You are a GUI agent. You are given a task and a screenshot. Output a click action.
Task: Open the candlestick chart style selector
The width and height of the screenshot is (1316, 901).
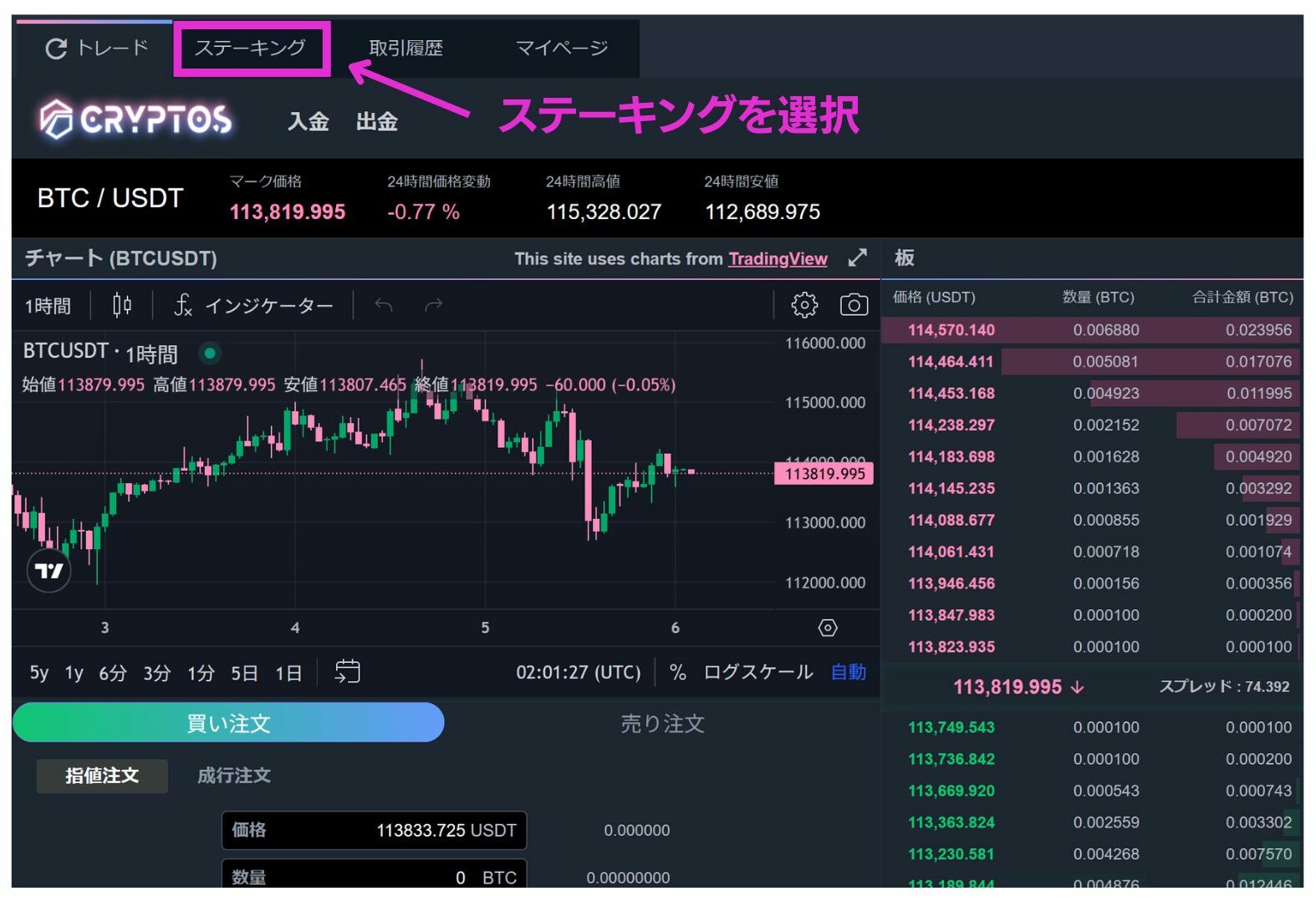pos(122,305)
